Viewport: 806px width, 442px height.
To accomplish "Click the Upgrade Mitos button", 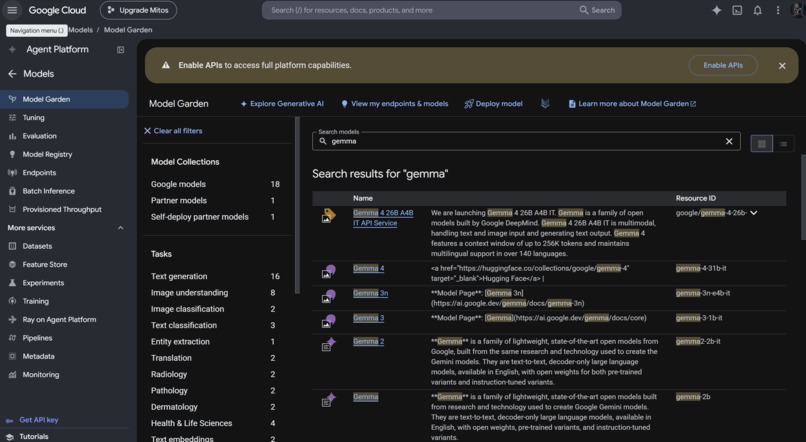I will tap(138, 10).
